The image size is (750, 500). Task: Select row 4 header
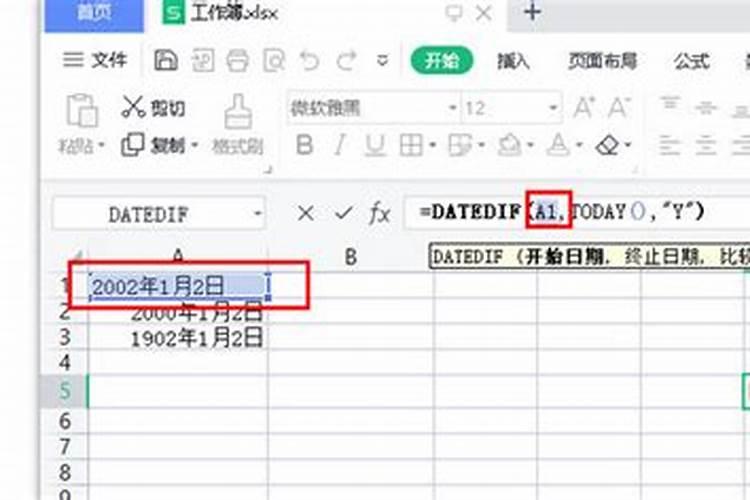point(65,363)
